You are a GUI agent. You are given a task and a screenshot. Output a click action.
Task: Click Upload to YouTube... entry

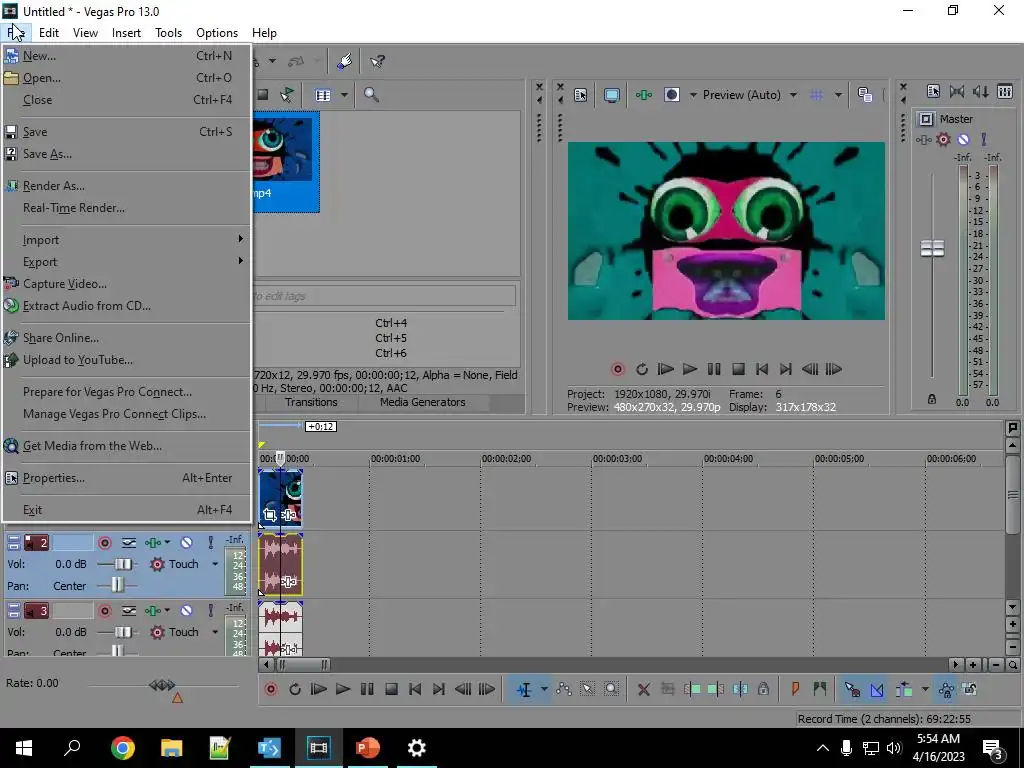click(127, 360)
